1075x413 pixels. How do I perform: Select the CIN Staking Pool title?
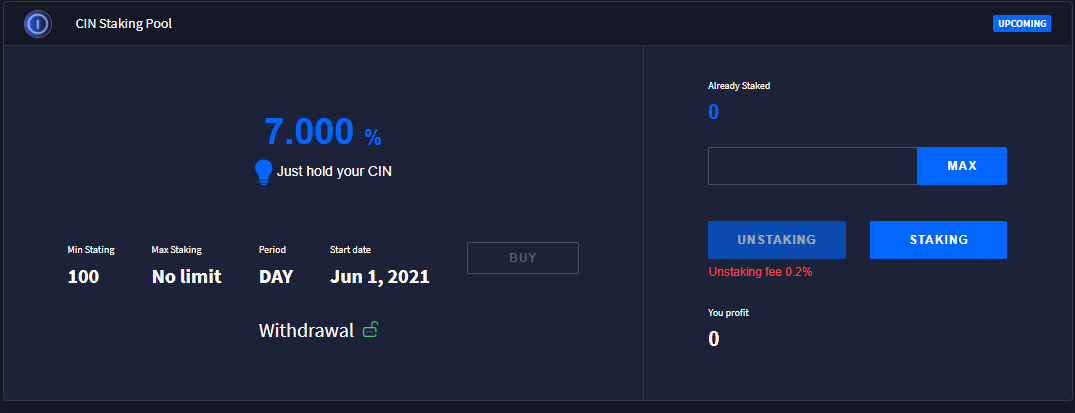[124, 23]
